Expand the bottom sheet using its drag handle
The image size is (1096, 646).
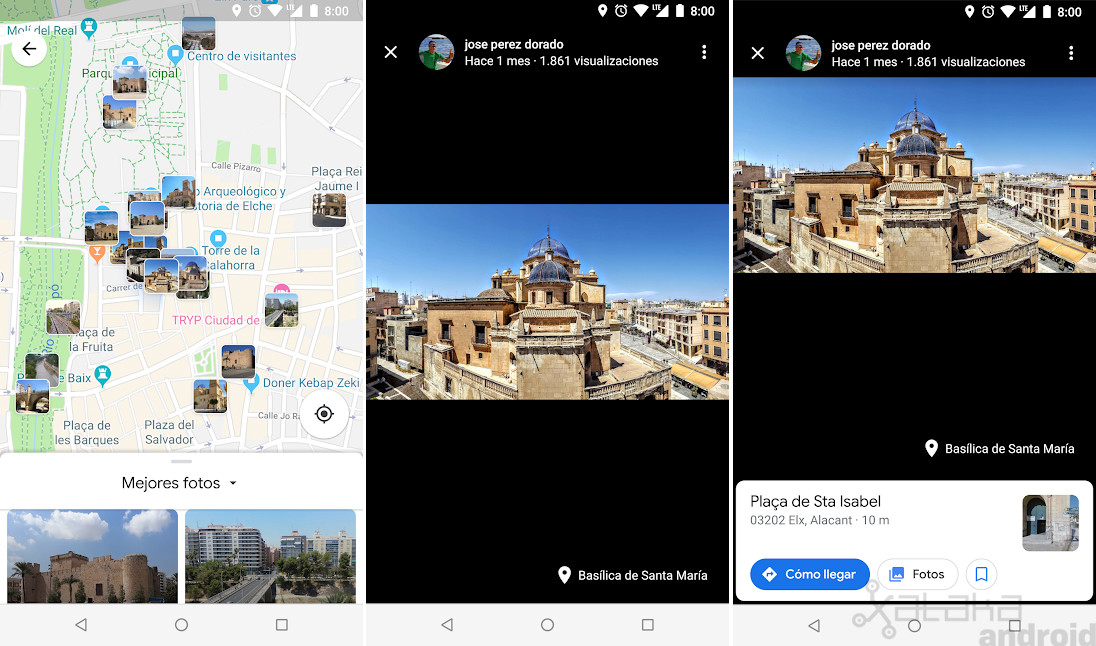181,462
